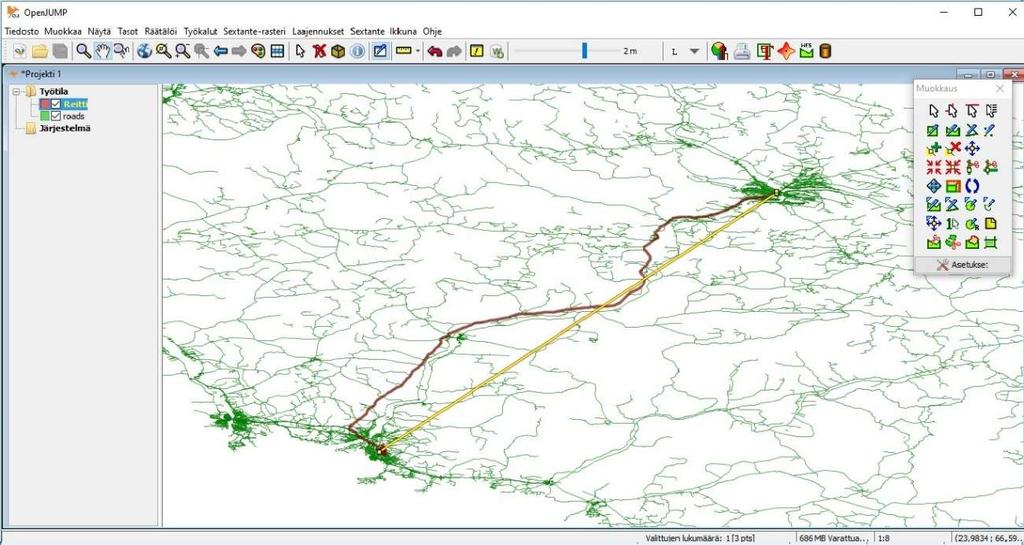1024x545 pixels.
Task: Open Asetukset options in Muokkaus toolbox
Action: pos(963,265)
